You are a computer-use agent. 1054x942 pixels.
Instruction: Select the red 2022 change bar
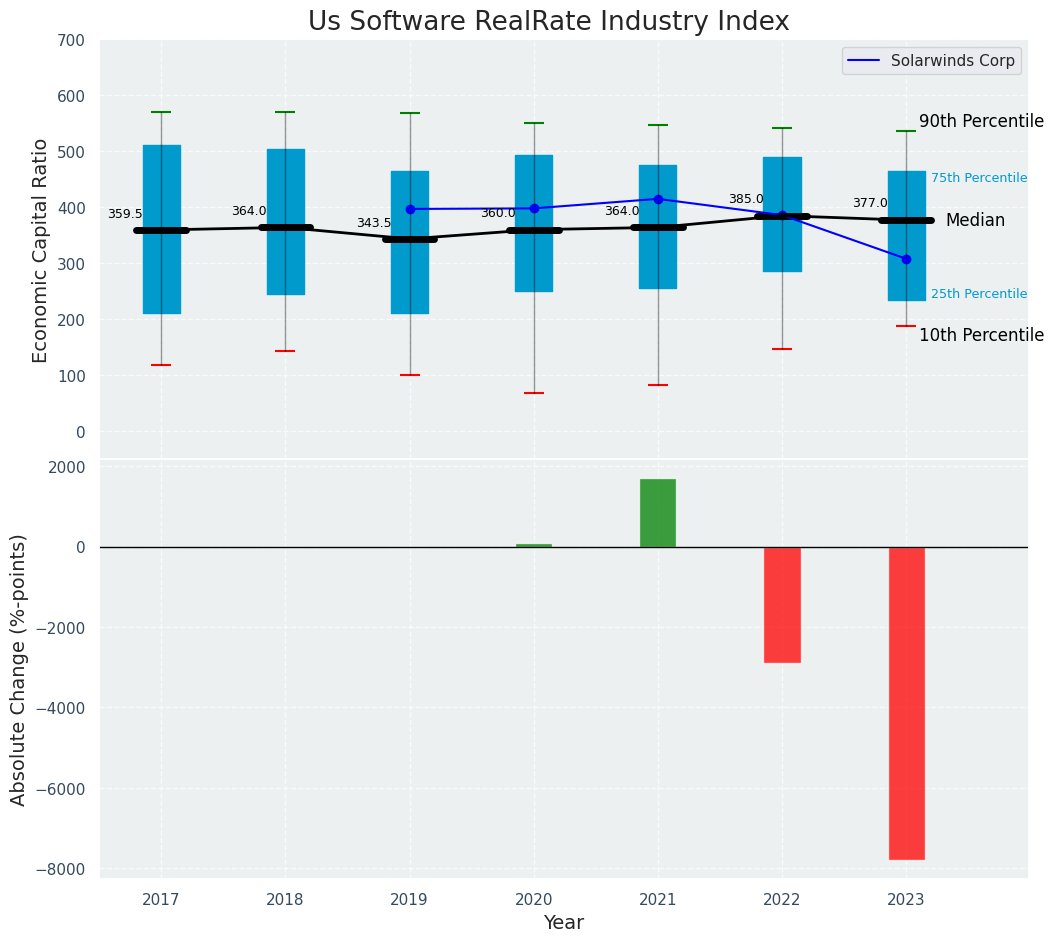pyautogui.click(x=782, y=604)
